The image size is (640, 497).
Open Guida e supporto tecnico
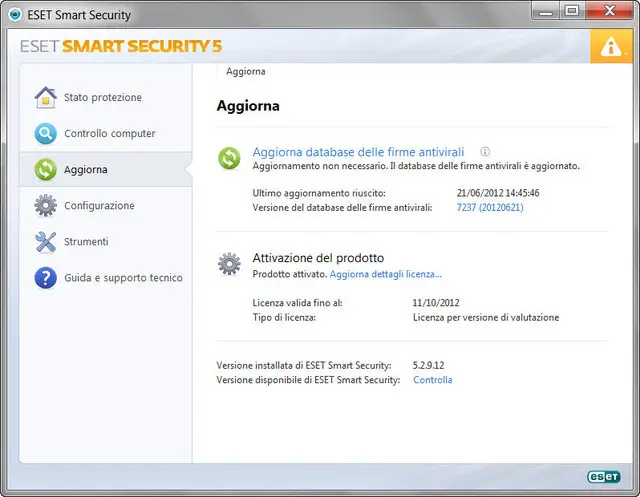point(123,277)
